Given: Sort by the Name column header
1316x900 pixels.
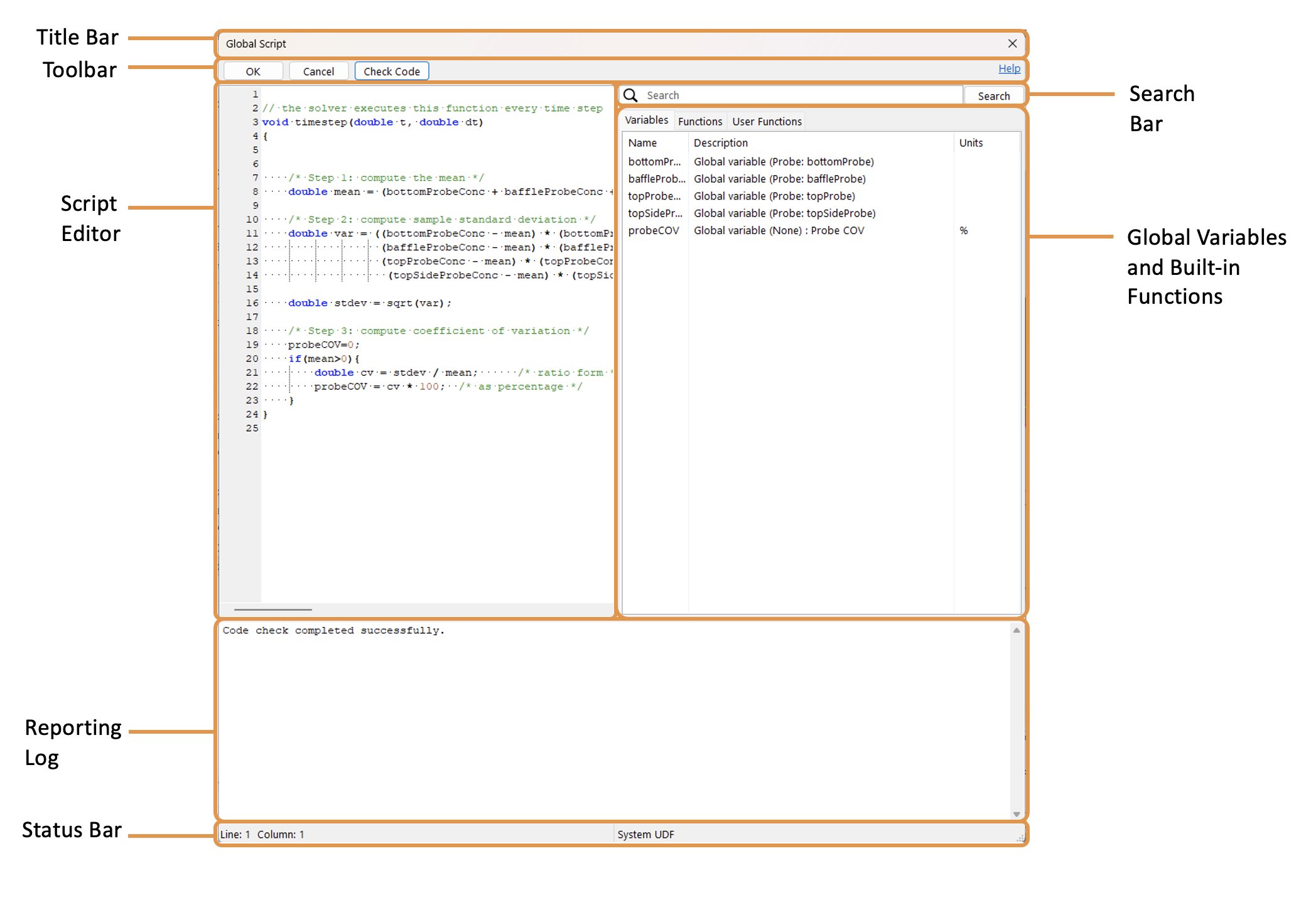Looking at the screenshot, I should [642, 143].
